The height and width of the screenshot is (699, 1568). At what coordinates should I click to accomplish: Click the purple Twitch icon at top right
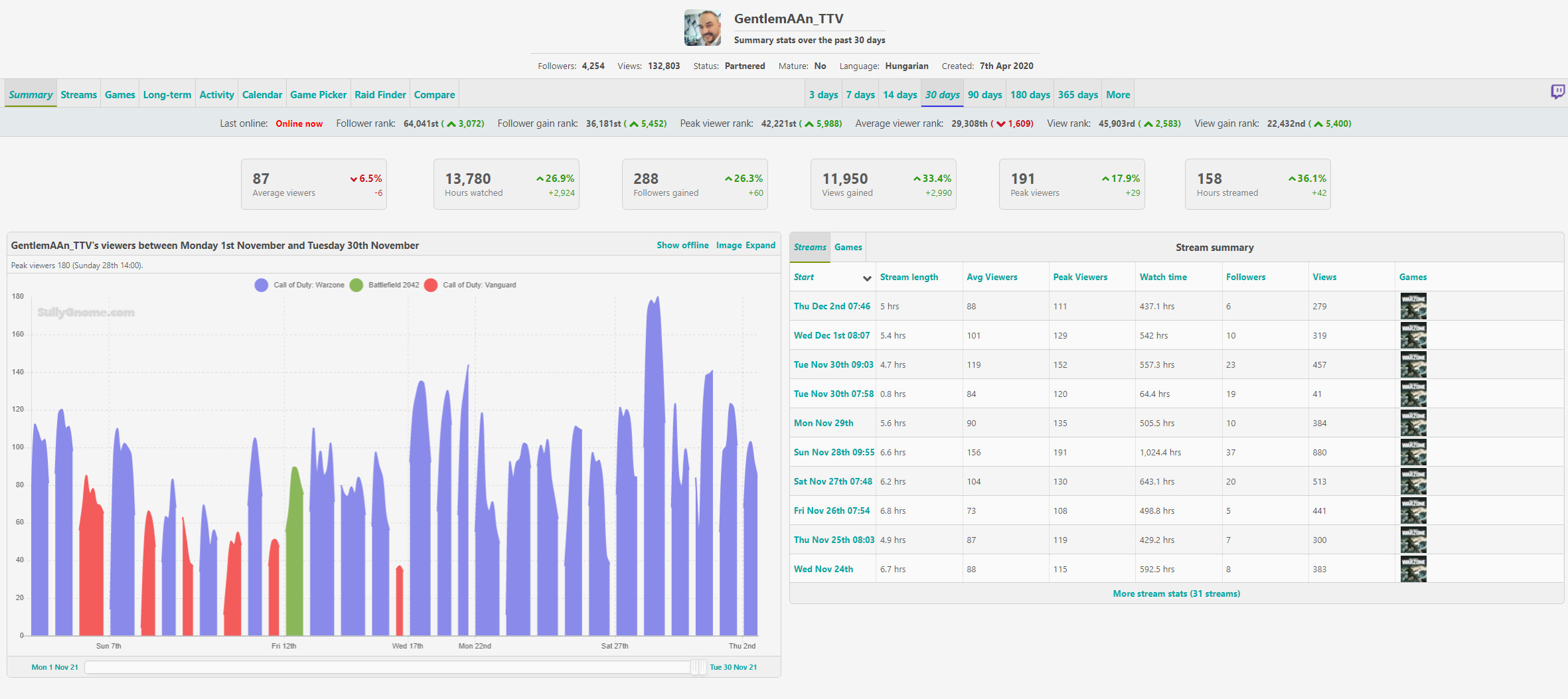pos(1557,92)
